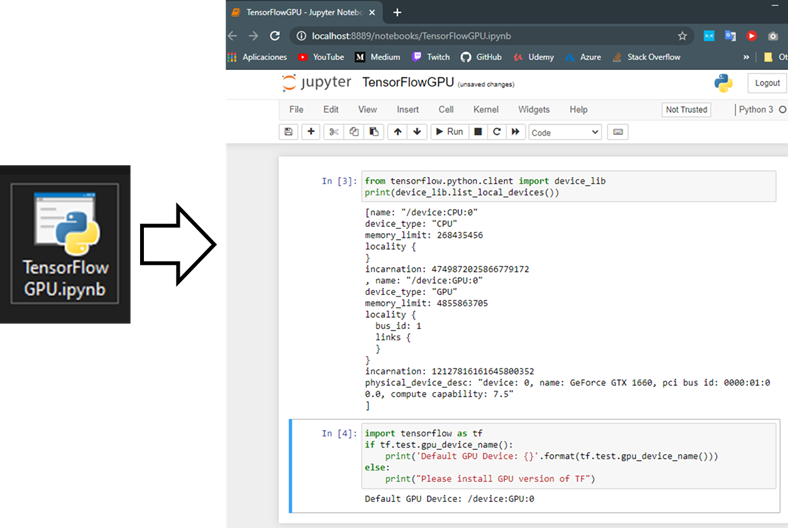
Task: Click the red play-button extension icon
Action: click(x=751, y=36)
